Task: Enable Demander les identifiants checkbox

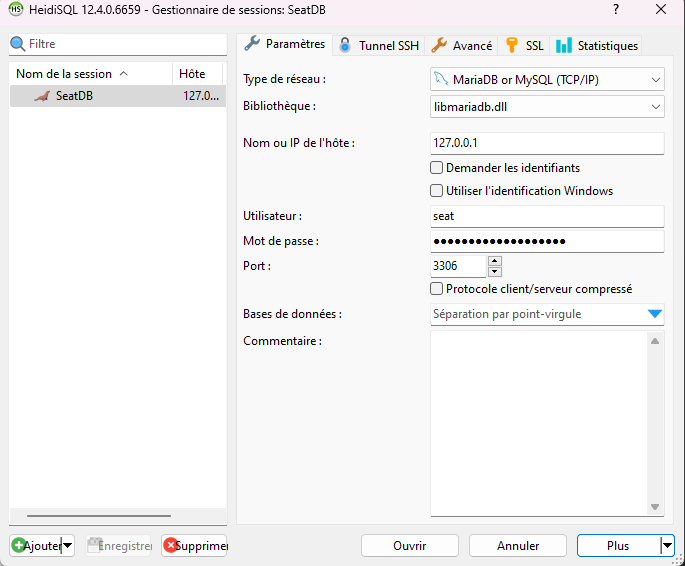Action: pyautogui.click(x=436, y=168)
